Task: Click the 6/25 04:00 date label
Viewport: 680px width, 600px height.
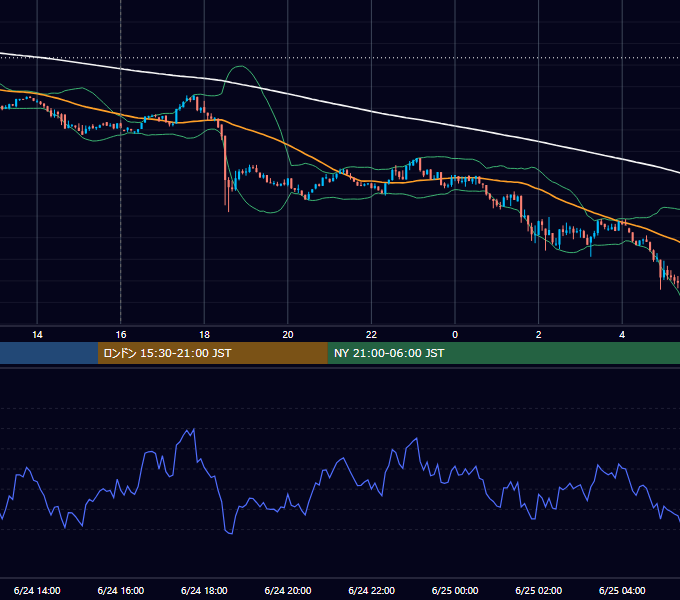Action: point(622,590)
